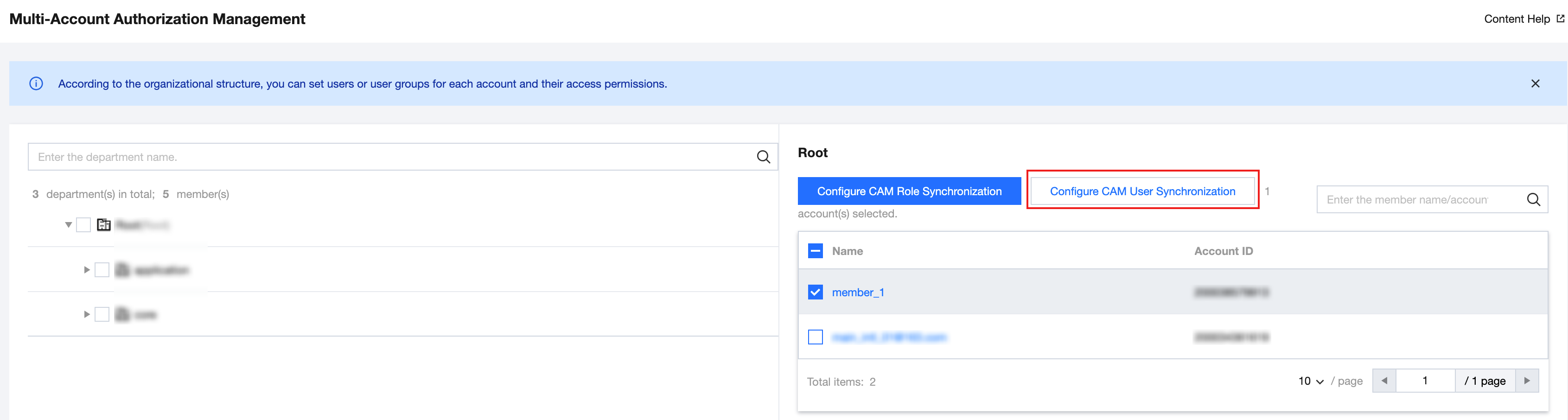The width and height of the screenshot is (1568, 420).
Task: Check the Root department checkbox
Action: click(x=83, y=224)
